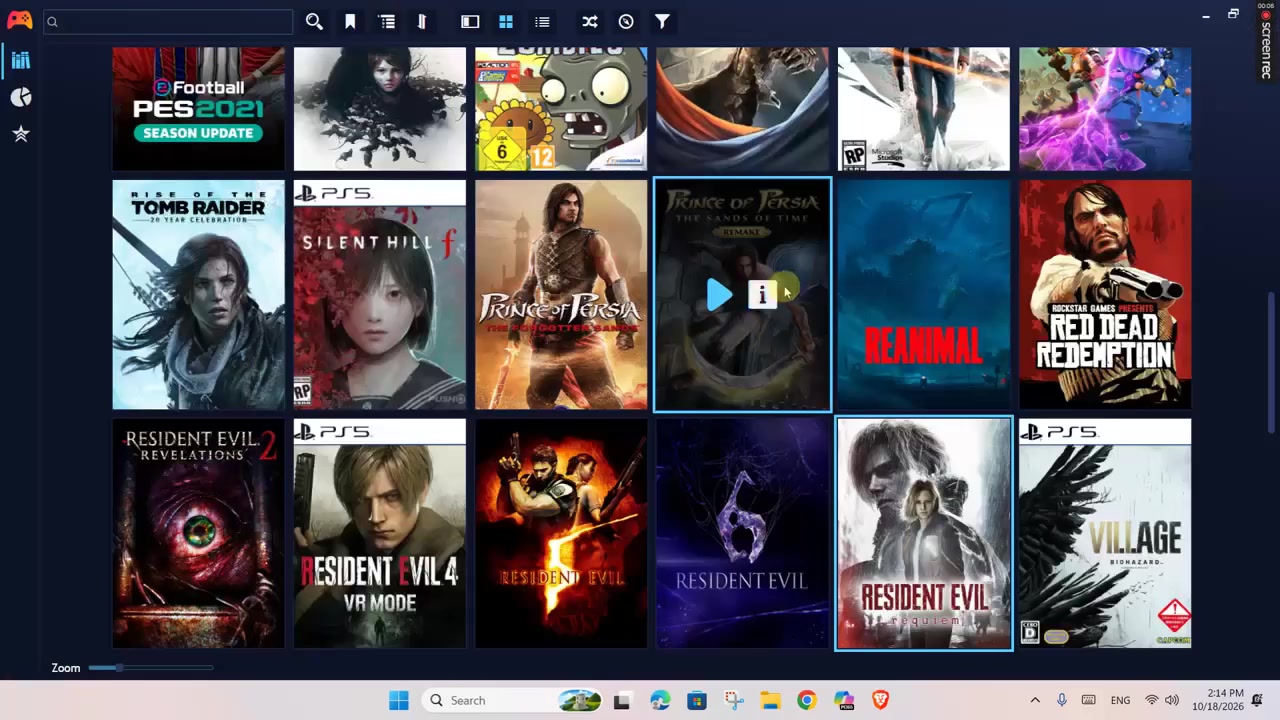1280x720 pixels.
Task: Select Resident Evil 4 VR Mode cover
Action: tap(380, 534)
